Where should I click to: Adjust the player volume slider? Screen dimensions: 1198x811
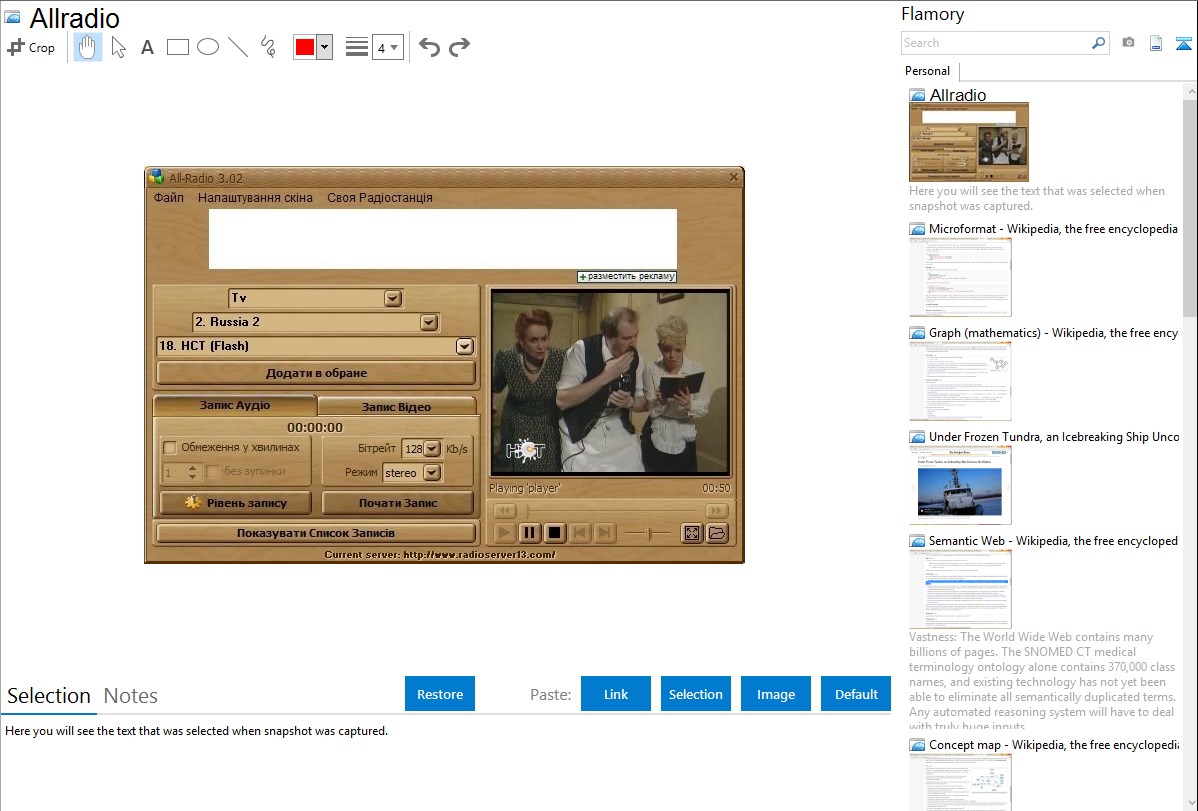(648, 533)
